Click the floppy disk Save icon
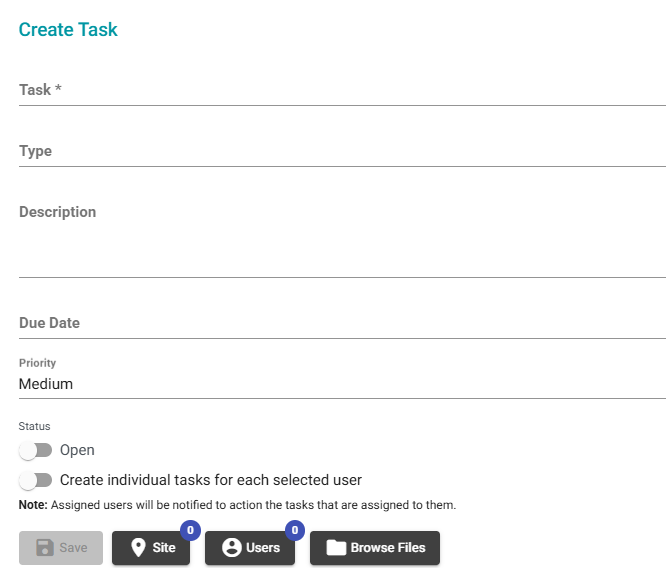Image resolution: width=666 pixels, height=581 pixels. (x=44, y=548)
